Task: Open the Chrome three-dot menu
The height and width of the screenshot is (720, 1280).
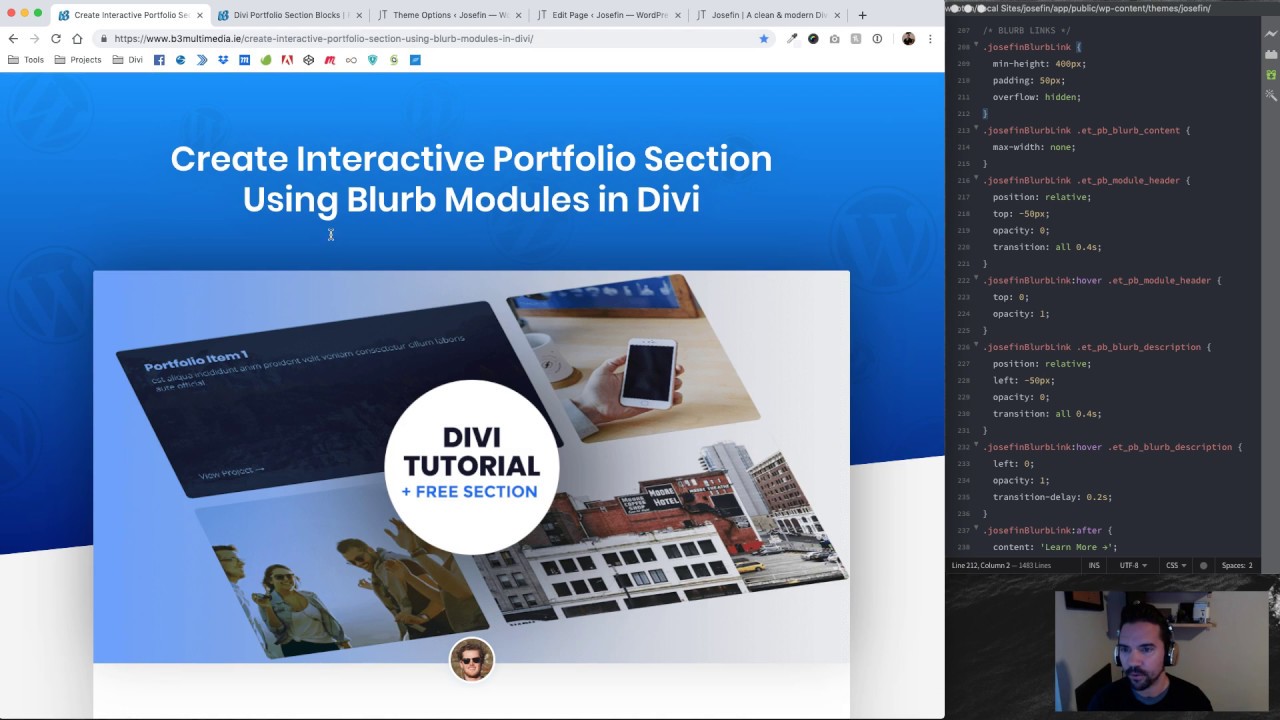Action: [930, 39]
